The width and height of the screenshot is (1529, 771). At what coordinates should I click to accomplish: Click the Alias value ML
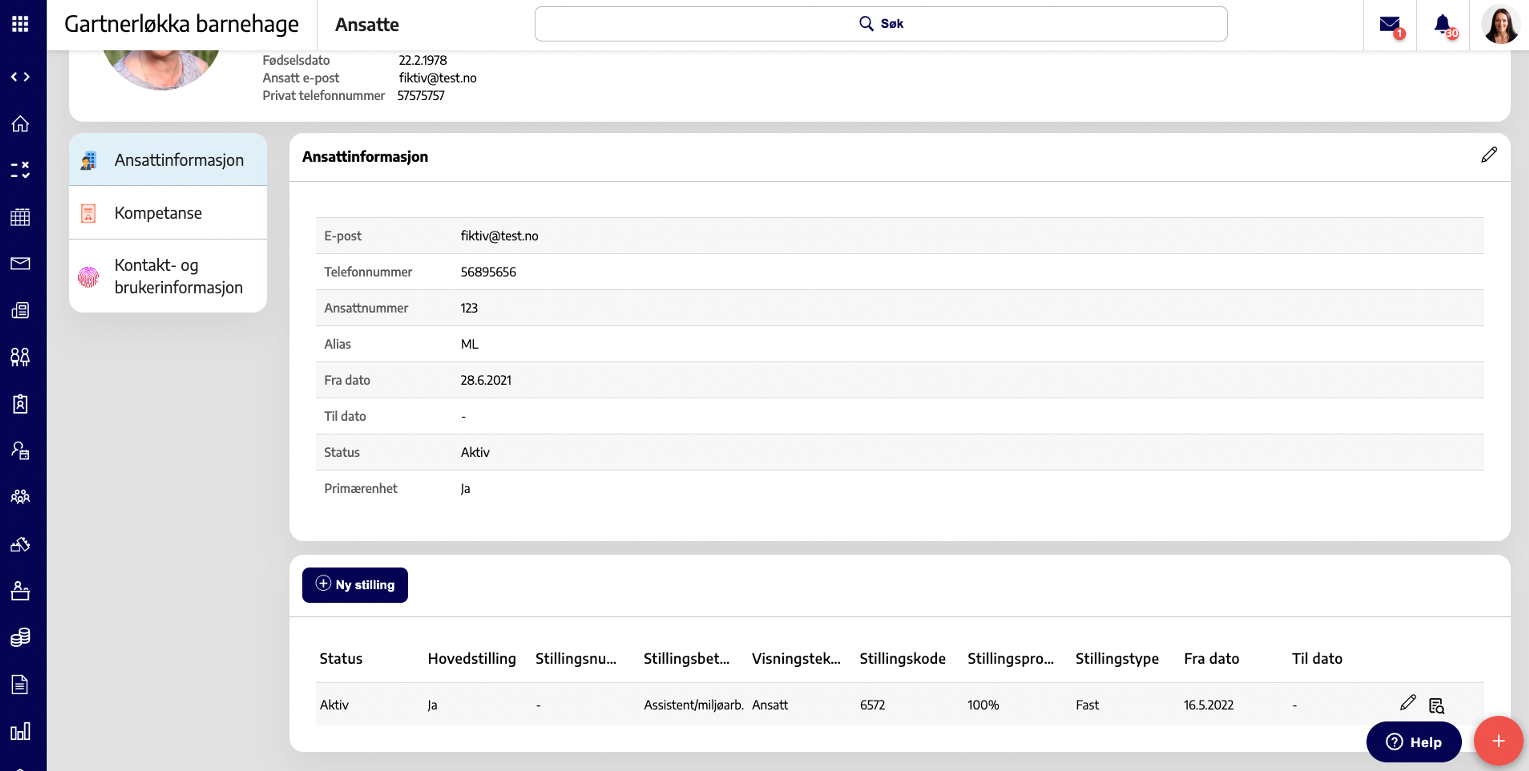[470, 344]
